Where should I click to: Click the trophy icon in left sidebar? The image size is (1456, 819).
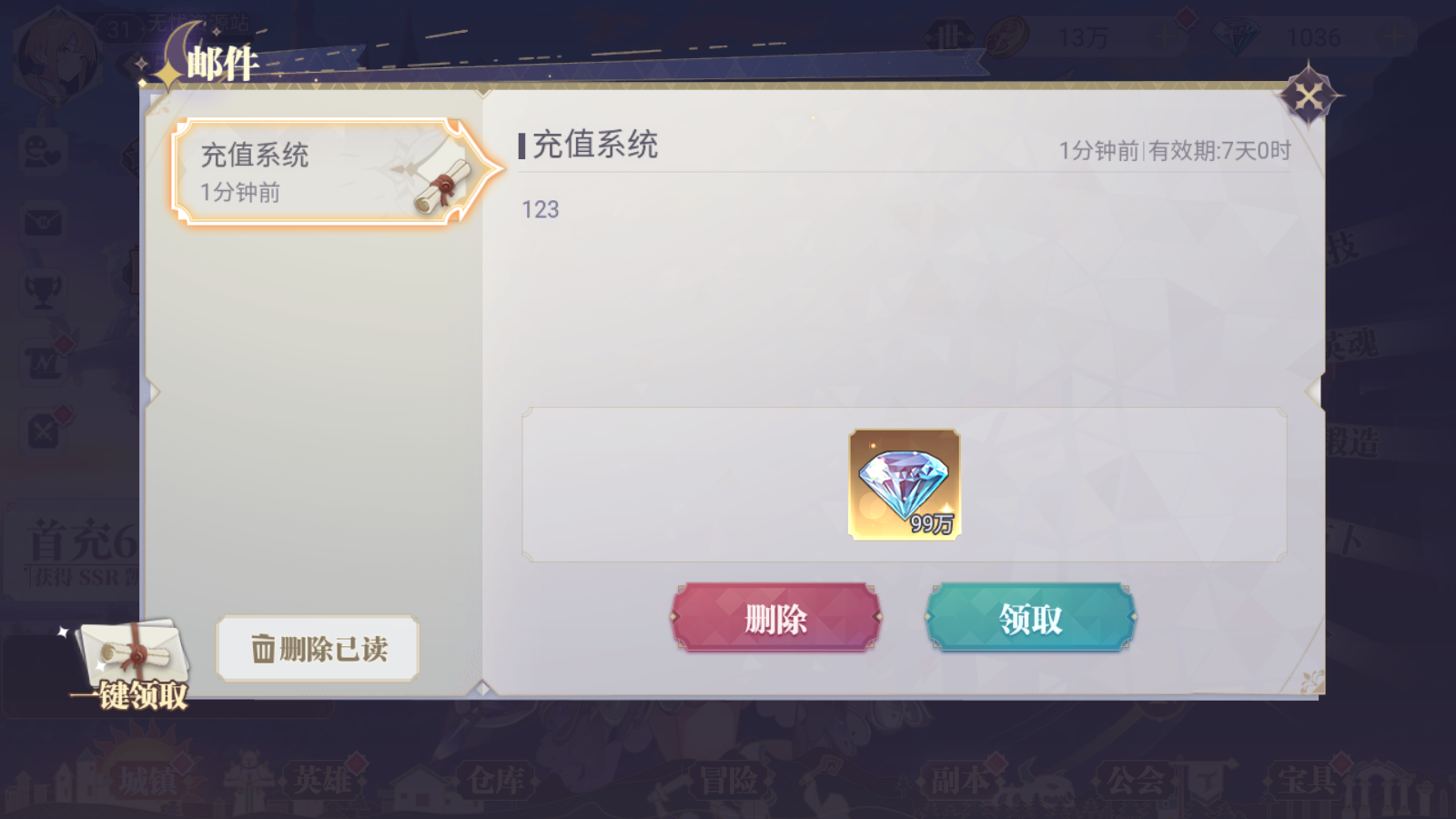click(x=43, y=292)
